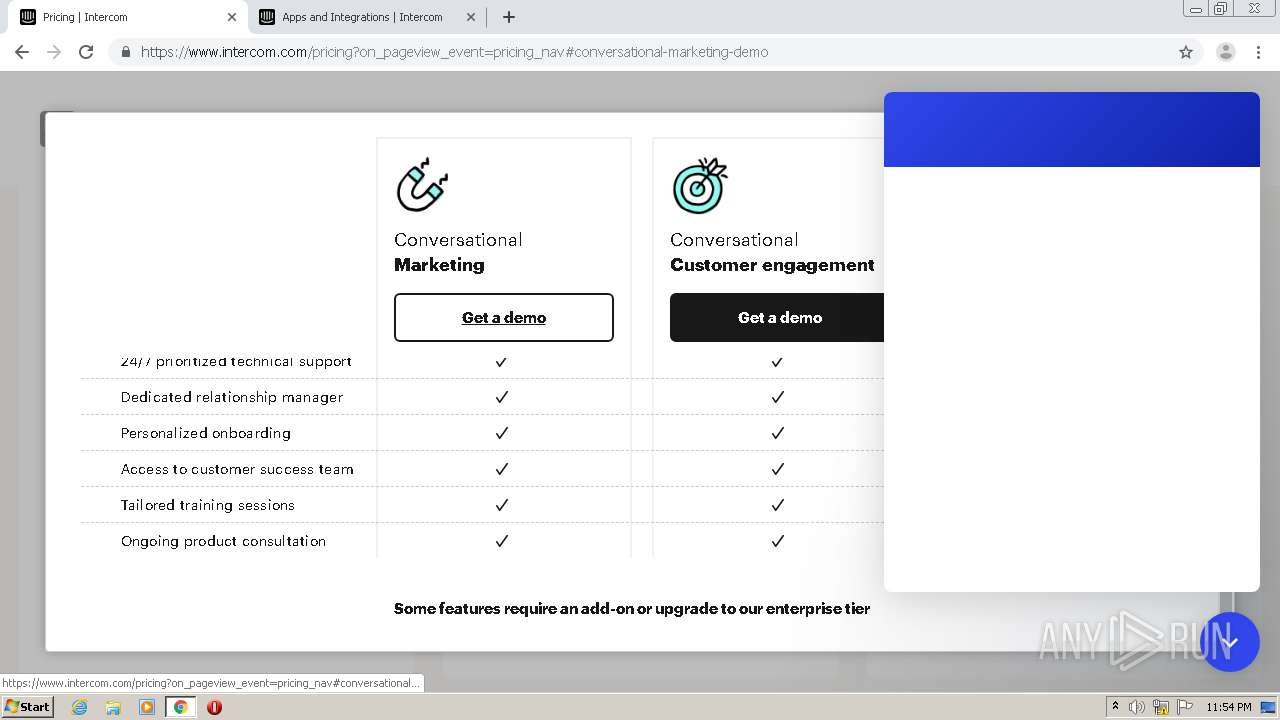Switch to the Pricing | Intercom tab
This screenshot has height=720, width=1280.
tap(128, 17)
